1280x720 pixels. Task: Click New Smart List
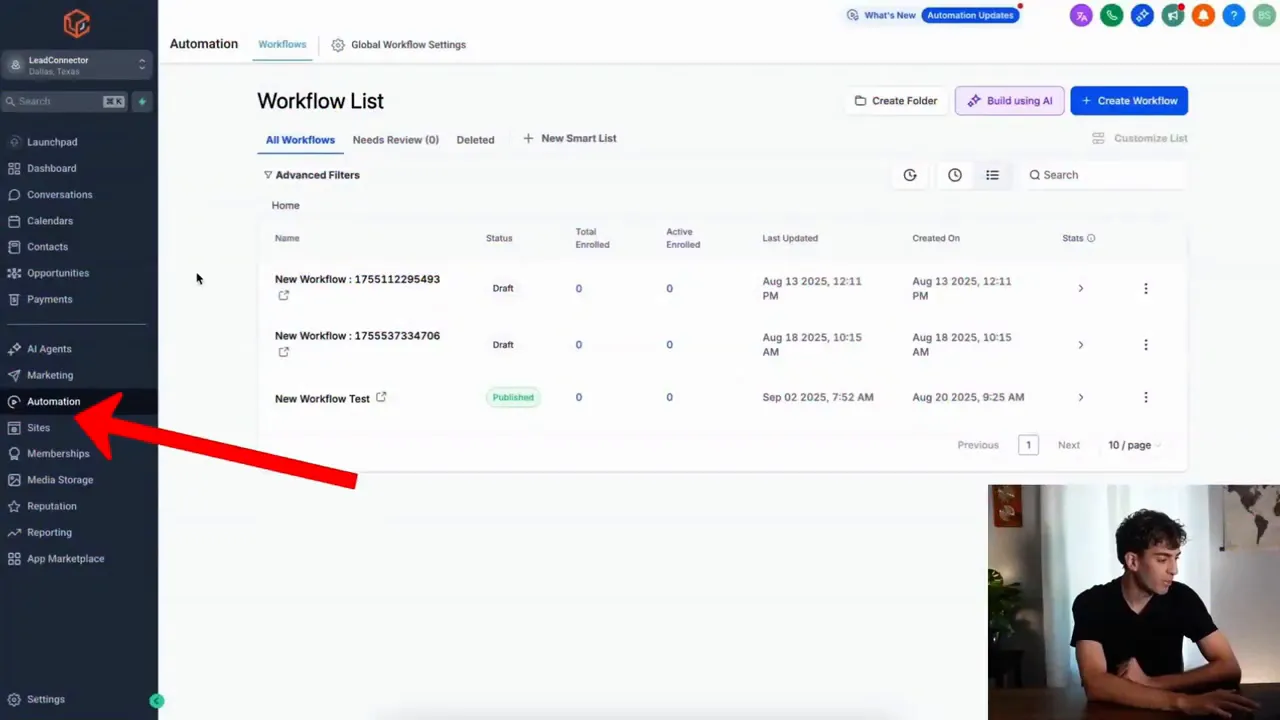click(x=569, y=138)
